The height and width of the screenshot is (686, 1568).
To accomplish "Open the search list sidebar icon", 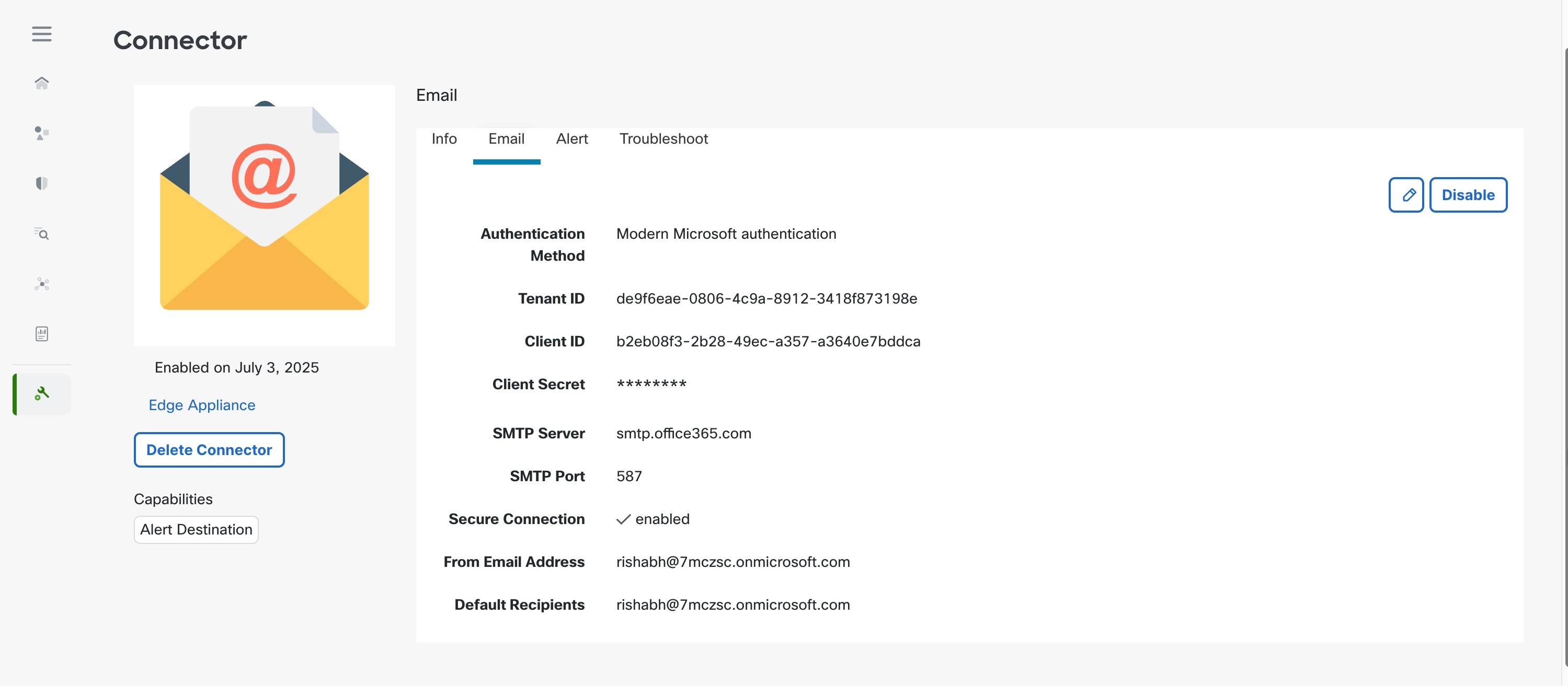I will (41, 234).
